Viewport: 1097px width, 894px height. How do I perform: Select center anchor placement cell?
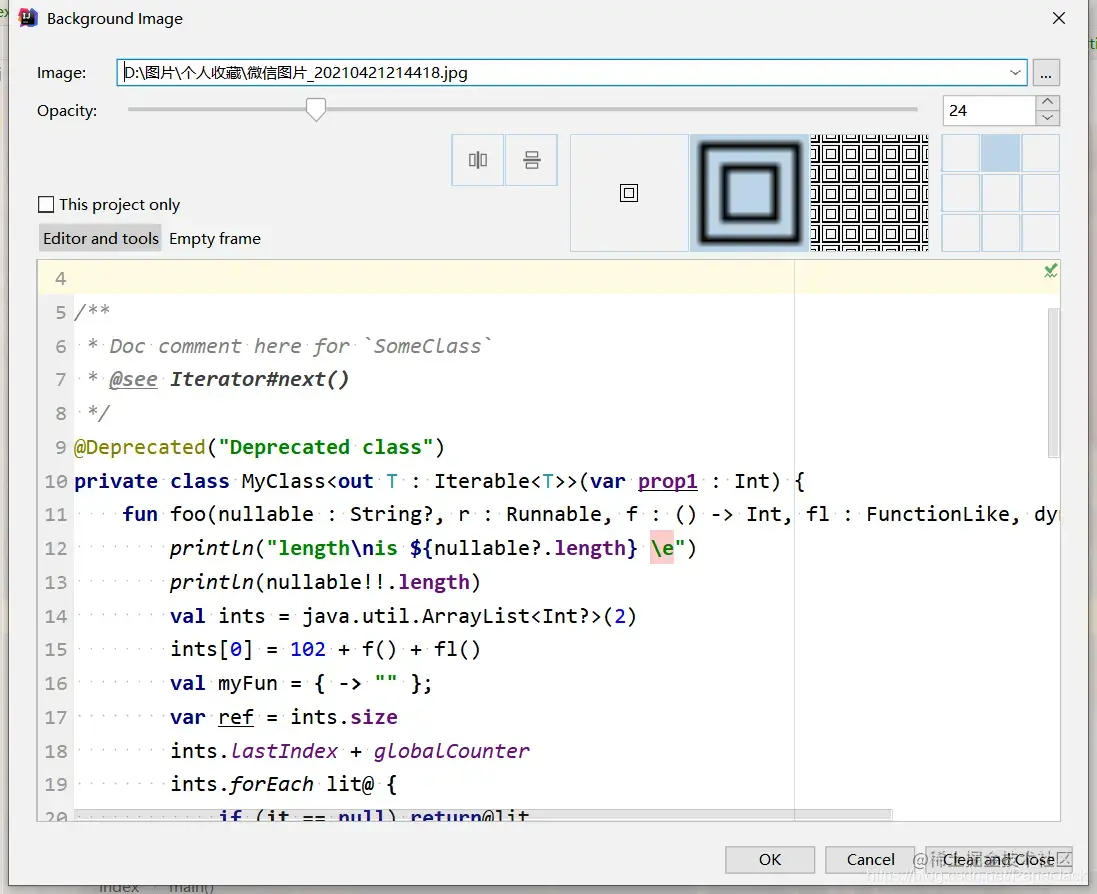tap(1000, 193)
